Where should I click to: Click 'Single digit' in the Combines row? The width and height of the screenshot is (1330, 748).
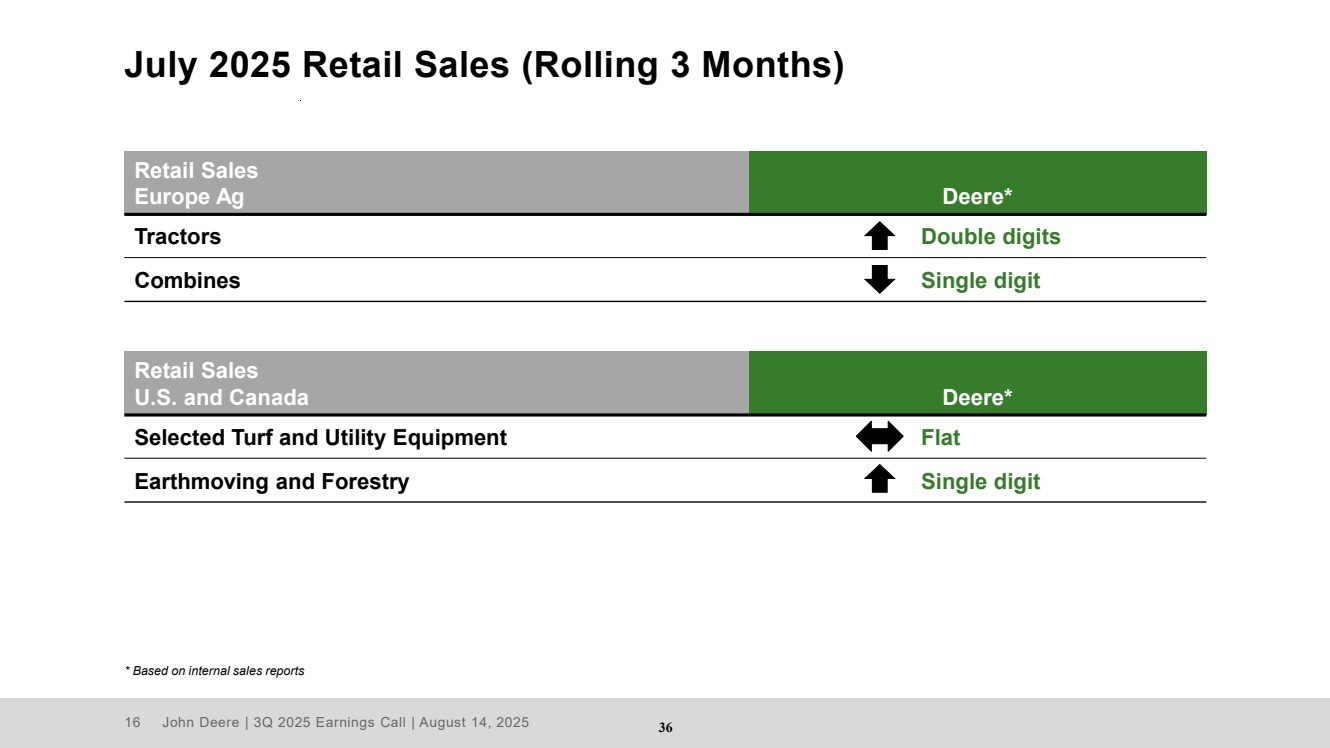coord(980,281)
